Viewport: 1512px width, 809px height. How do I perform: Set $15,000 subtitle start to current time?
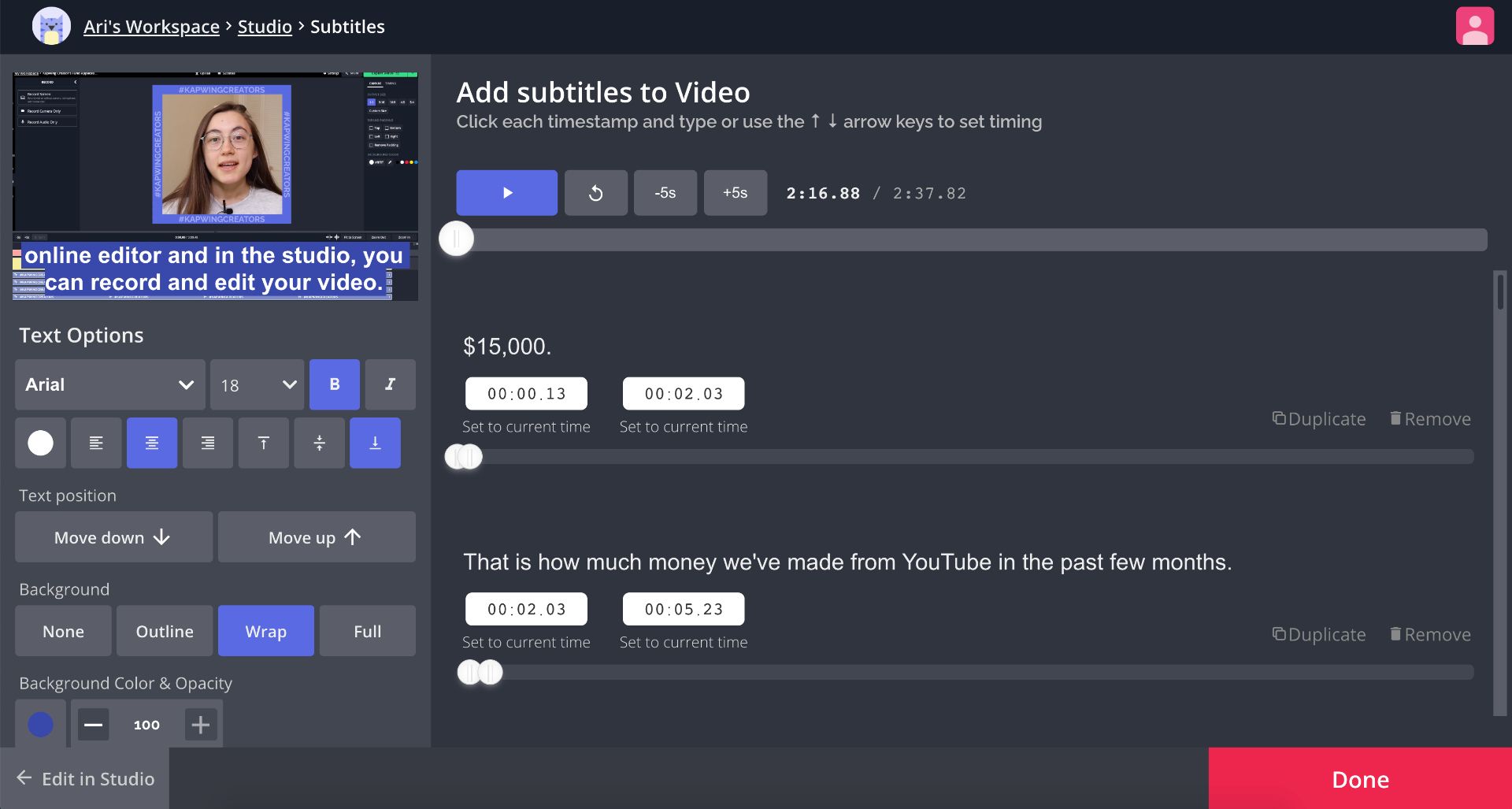pyautogui.click(x=526, y=427)
